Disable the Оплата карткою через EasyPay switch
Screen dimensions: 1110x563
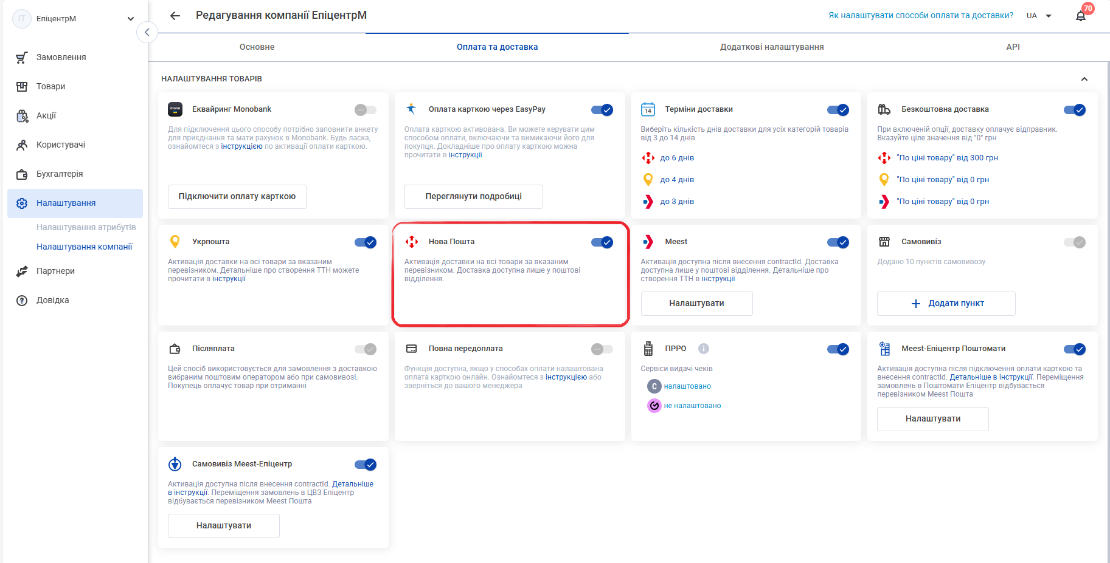point(602,110)
